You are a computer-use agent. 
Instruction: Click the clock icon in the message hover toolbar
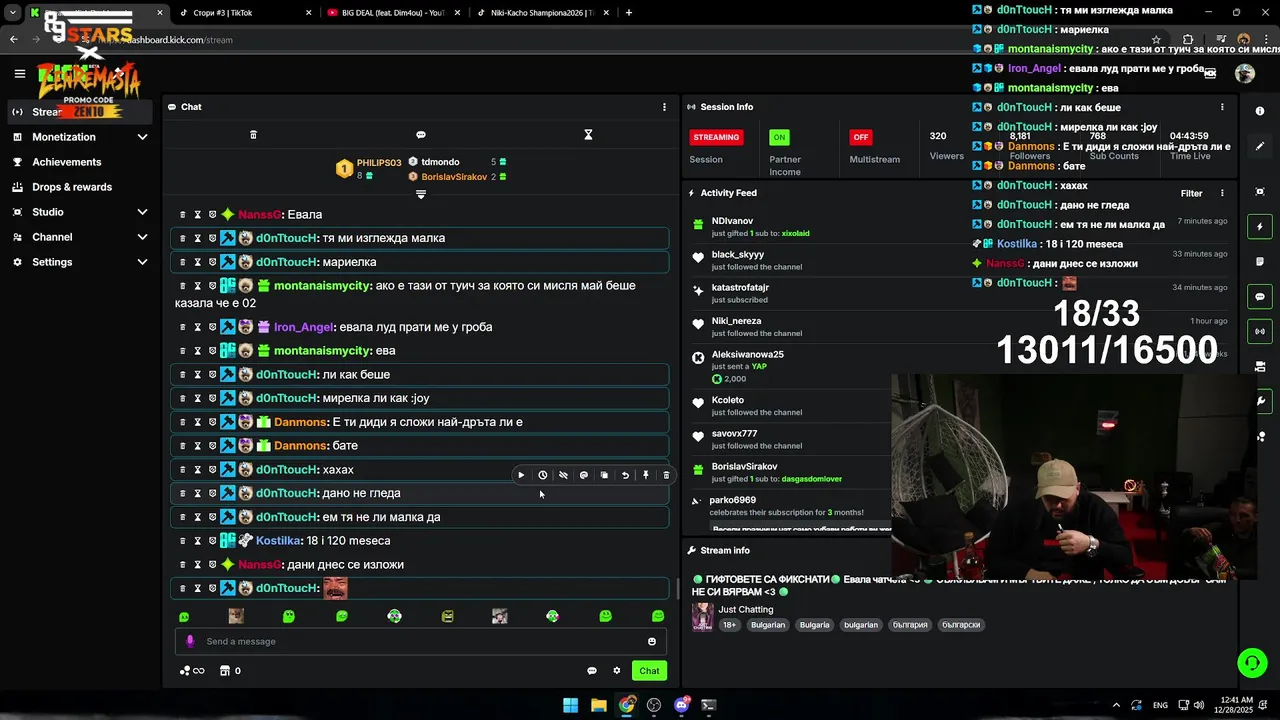click(543, 476)
